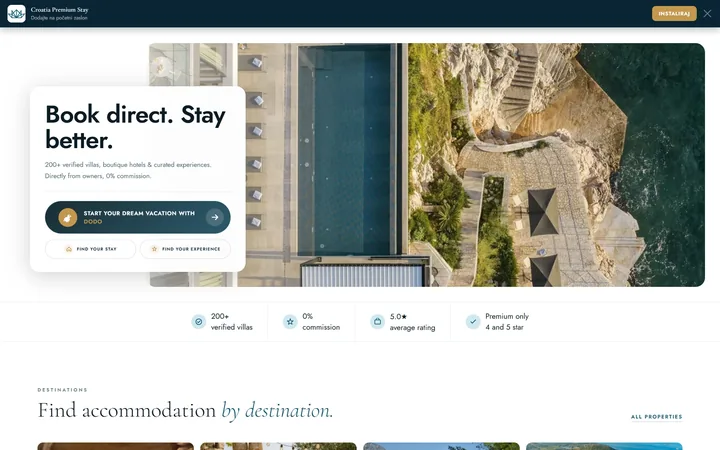
Task: Start your dream vacation with Dodo
Action: point(138,217)
